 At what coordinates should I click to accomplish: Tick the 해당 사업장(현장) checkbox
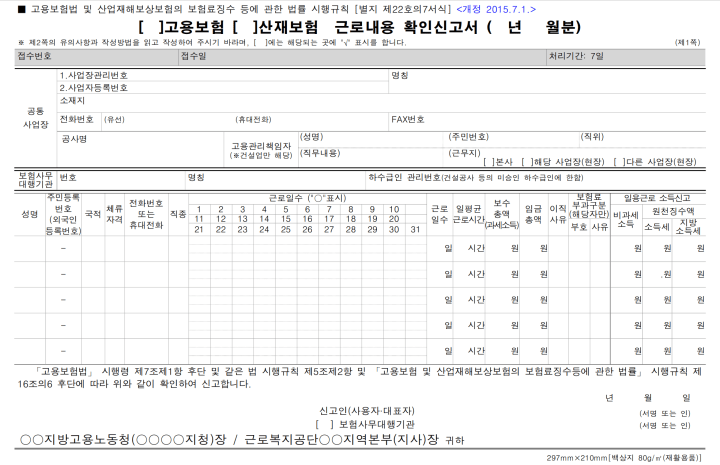pyautogui.click(x=528, y=162)
